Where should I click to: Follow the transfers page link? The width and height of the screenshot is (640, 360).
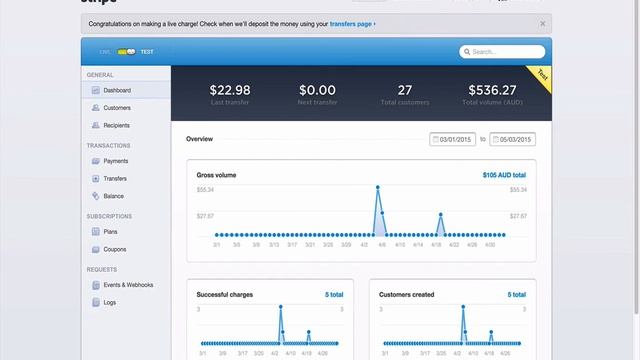pyautogui.click(x=352, y=24)
